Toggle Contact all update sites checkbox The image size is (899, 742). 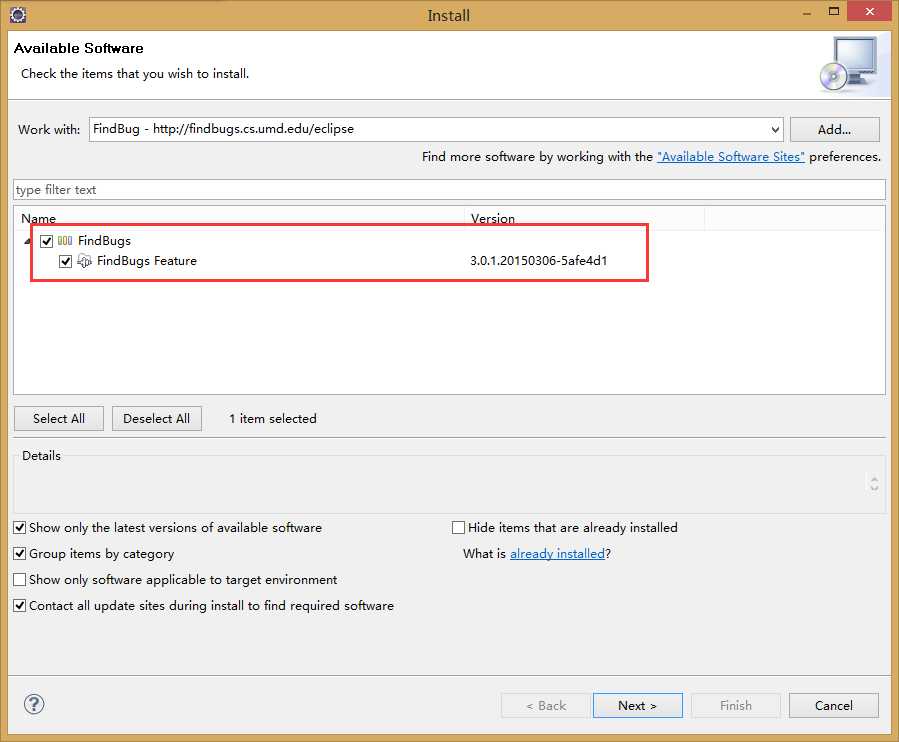coord(19,606)
